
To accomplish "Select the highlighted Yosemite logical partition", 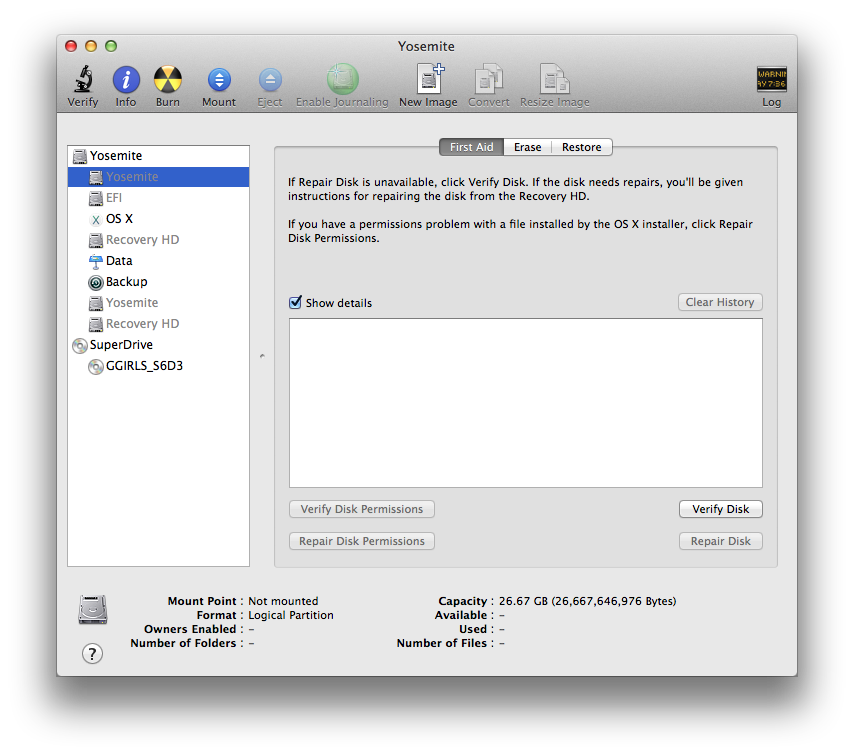I will 158,176.
